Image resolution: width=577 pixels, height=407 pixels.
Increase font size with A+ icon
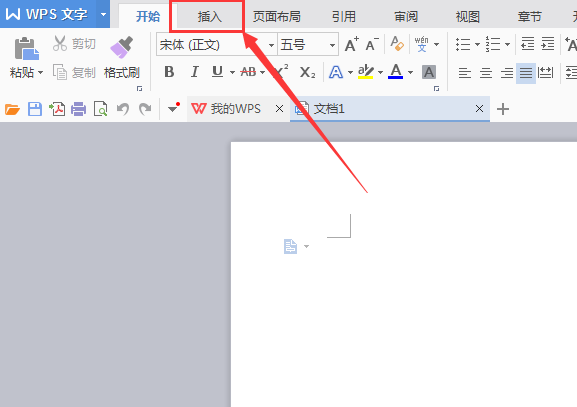[x=351, y=45]
